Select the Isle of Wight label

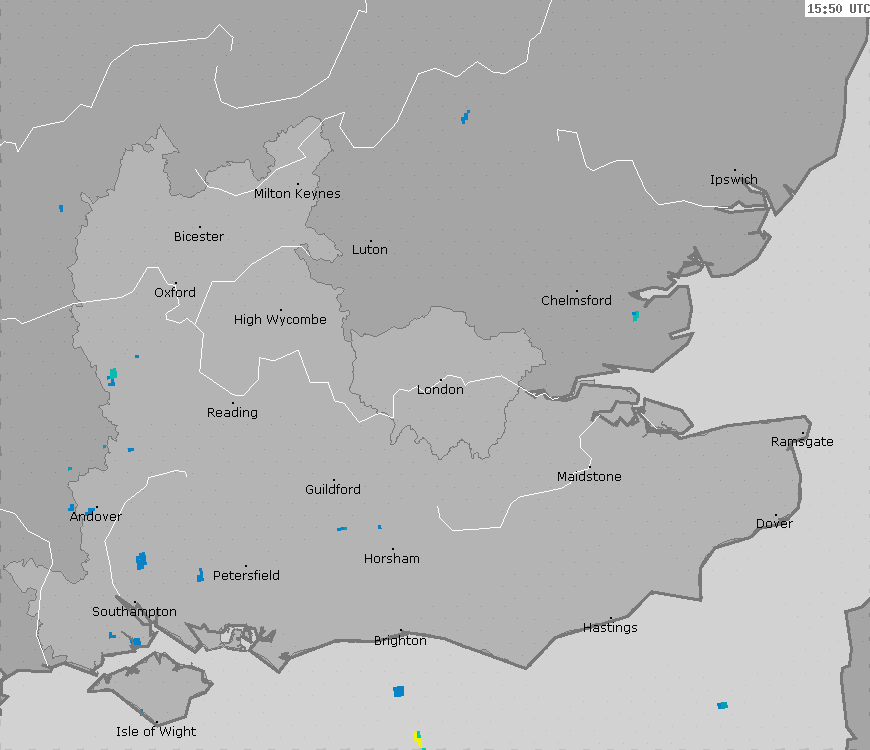156,732
